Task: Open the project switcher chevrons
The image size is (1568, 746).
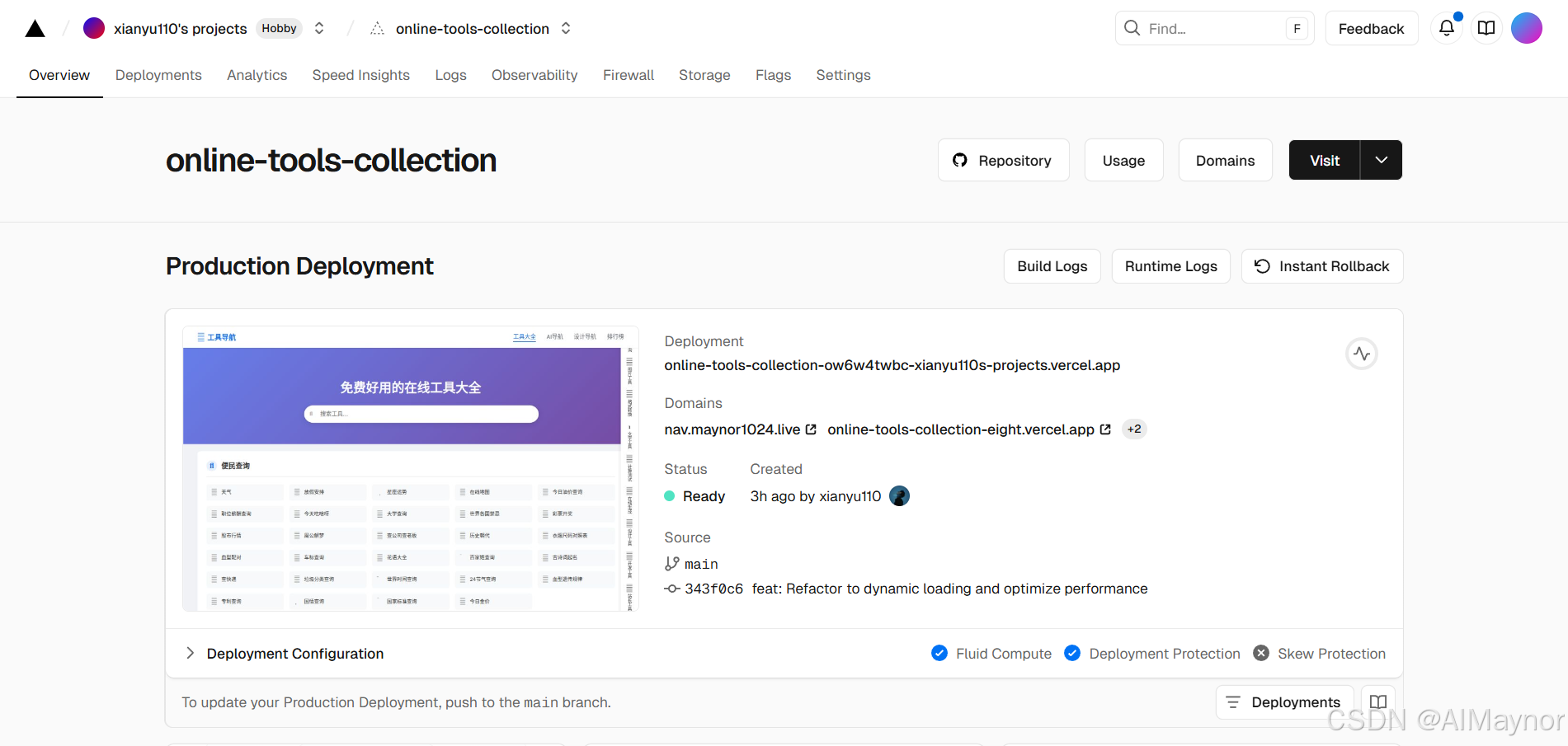Action: click(x=566, y=28)
